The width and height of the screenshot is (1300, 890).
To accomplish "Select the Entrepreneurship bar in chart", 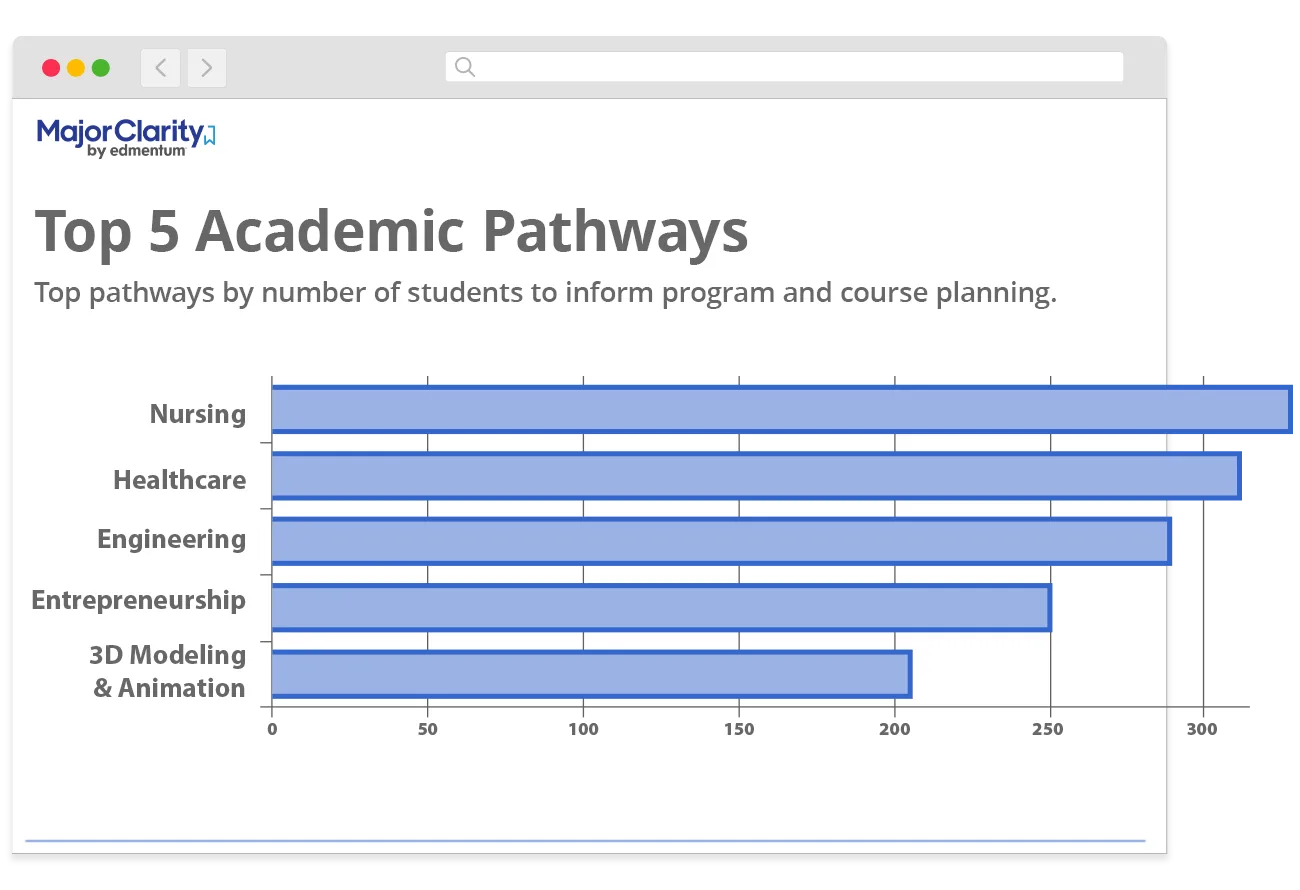I will tap(661, 608).
